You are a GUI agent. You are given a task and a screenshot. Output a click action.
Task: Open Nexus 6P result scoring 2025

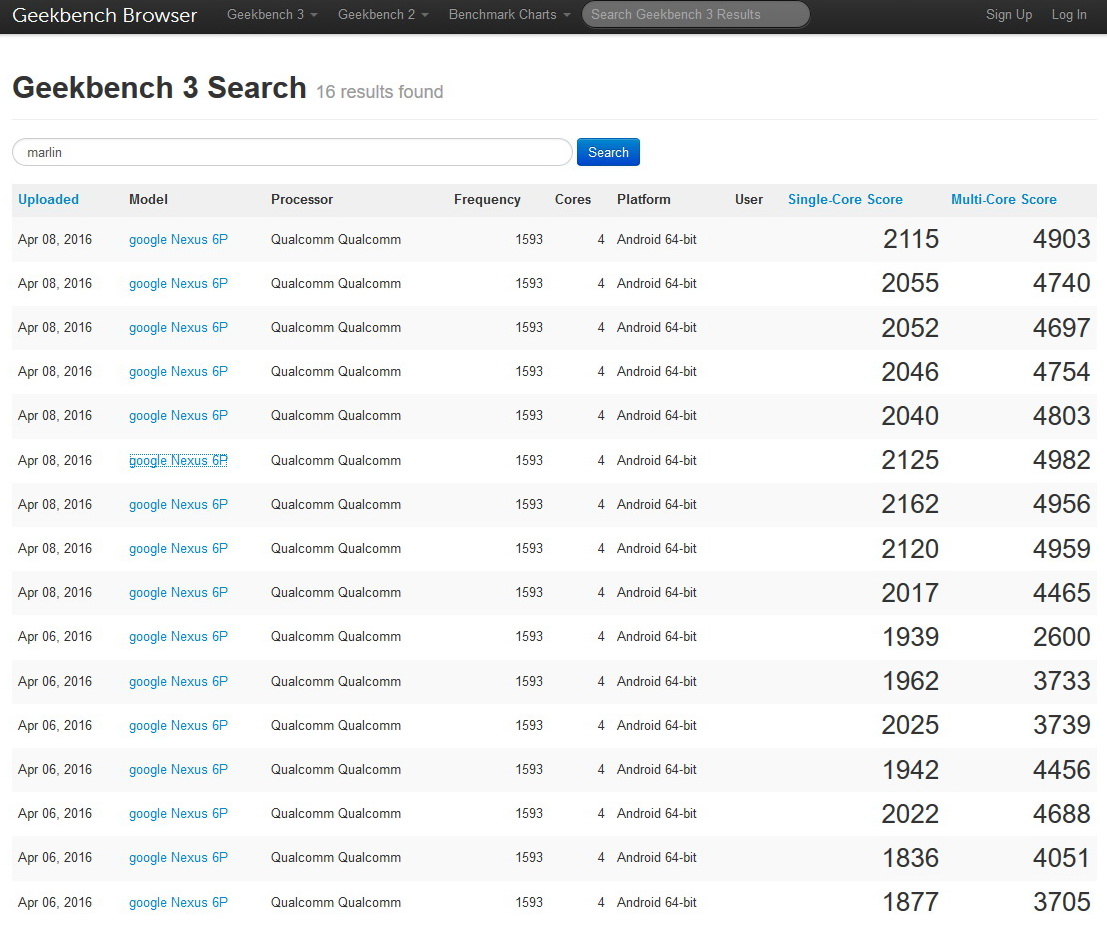(x=178, y=726)
